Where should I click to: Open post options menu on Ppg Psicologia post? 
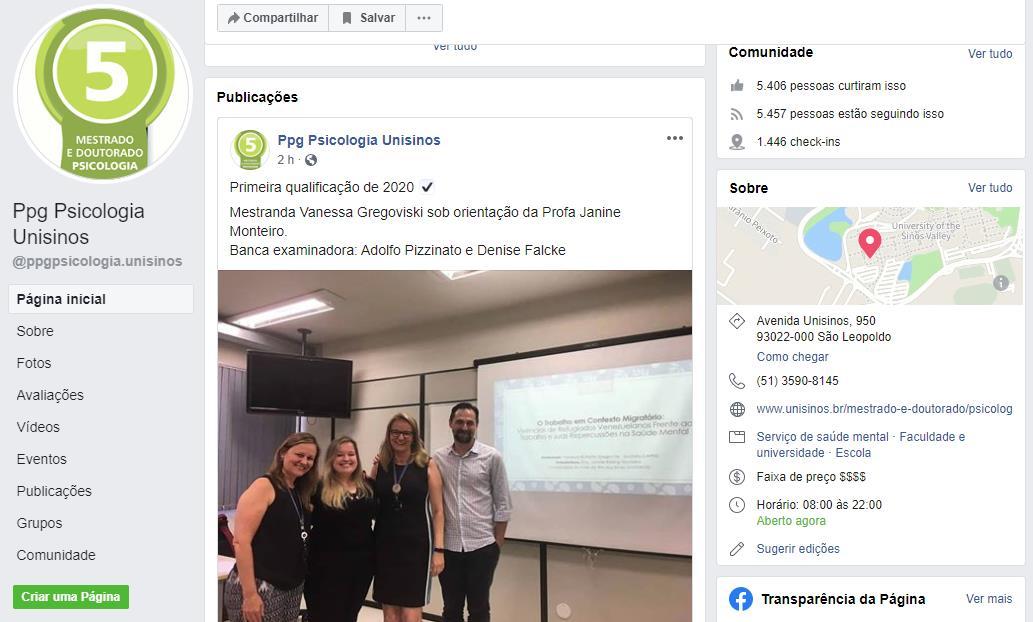point(675,138)
